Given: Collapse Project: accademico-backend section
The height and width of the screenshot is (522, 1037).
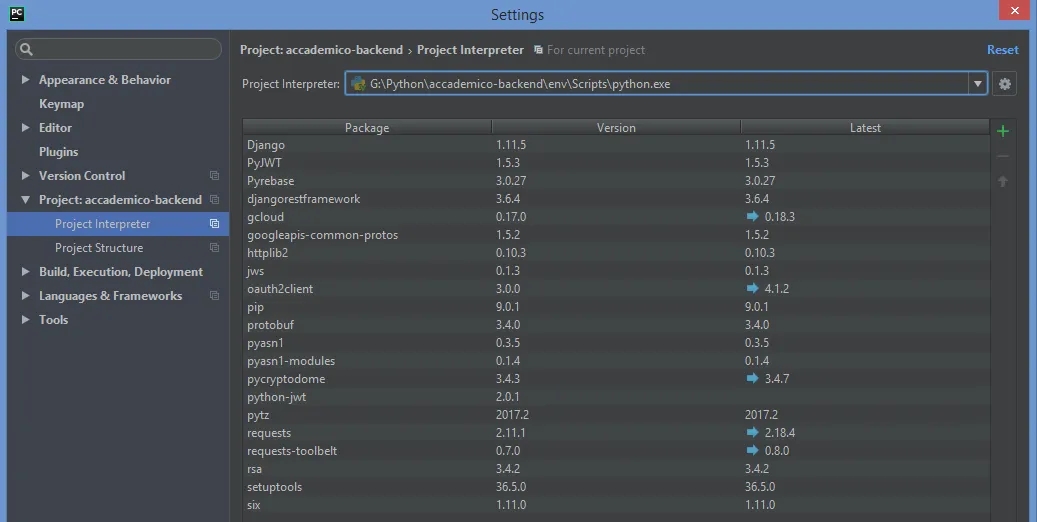Looking at the screenshot, I should 25,200.
